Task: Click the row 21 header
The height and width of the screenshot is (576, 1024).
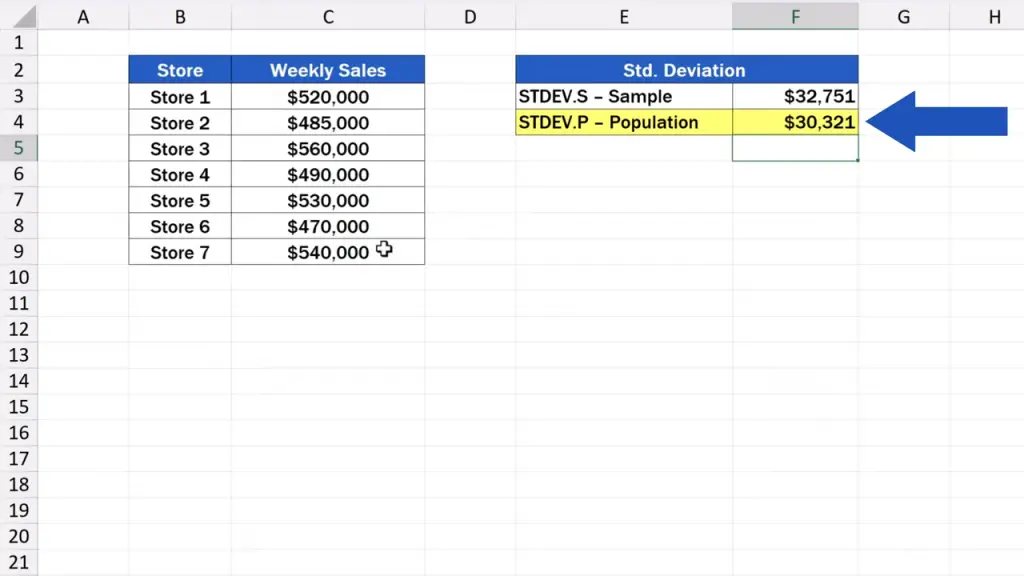Action: click(x=18, y=562)
